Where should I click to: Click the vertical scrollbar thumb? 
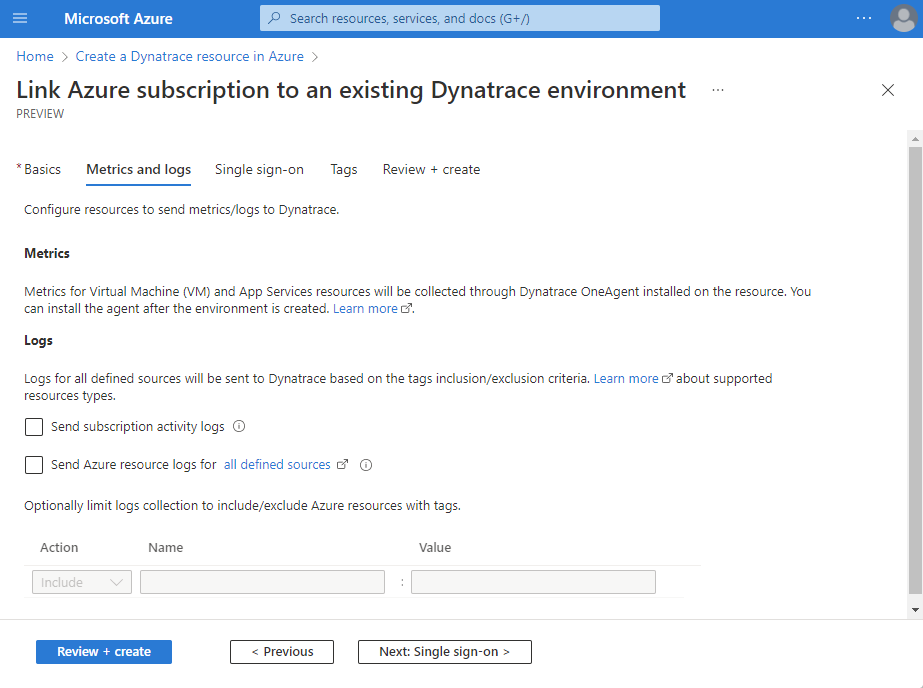coord(915,371)
